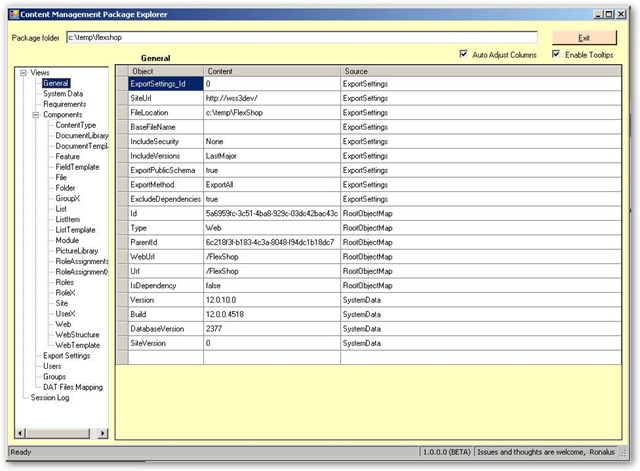The height and width of the screenshot is (471, 640).
Task: Collapse the Components tree node
Action: tap(36, 115)
